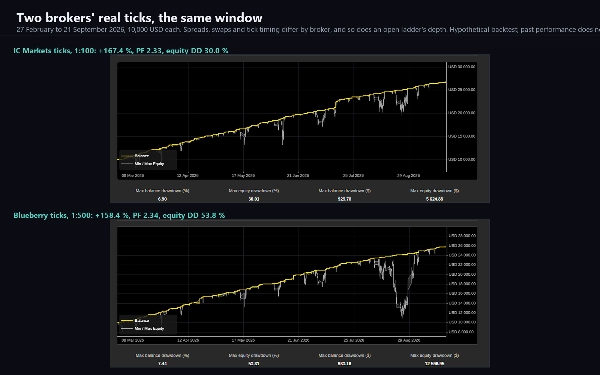This screenshot has height=375, width=600.
Task: Click Max balance drawdown ($) label under IC Markets chart
Action: tap(344, 191)
